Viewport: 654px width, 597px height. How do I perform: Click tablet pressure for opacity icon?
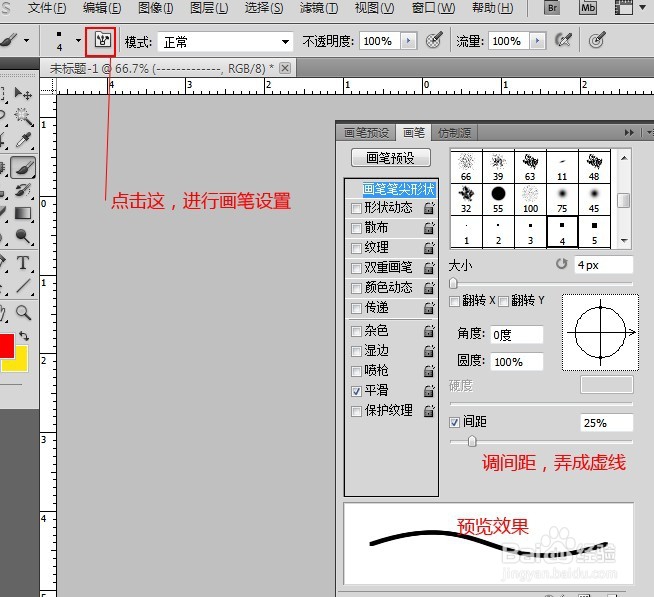(434, 40)
